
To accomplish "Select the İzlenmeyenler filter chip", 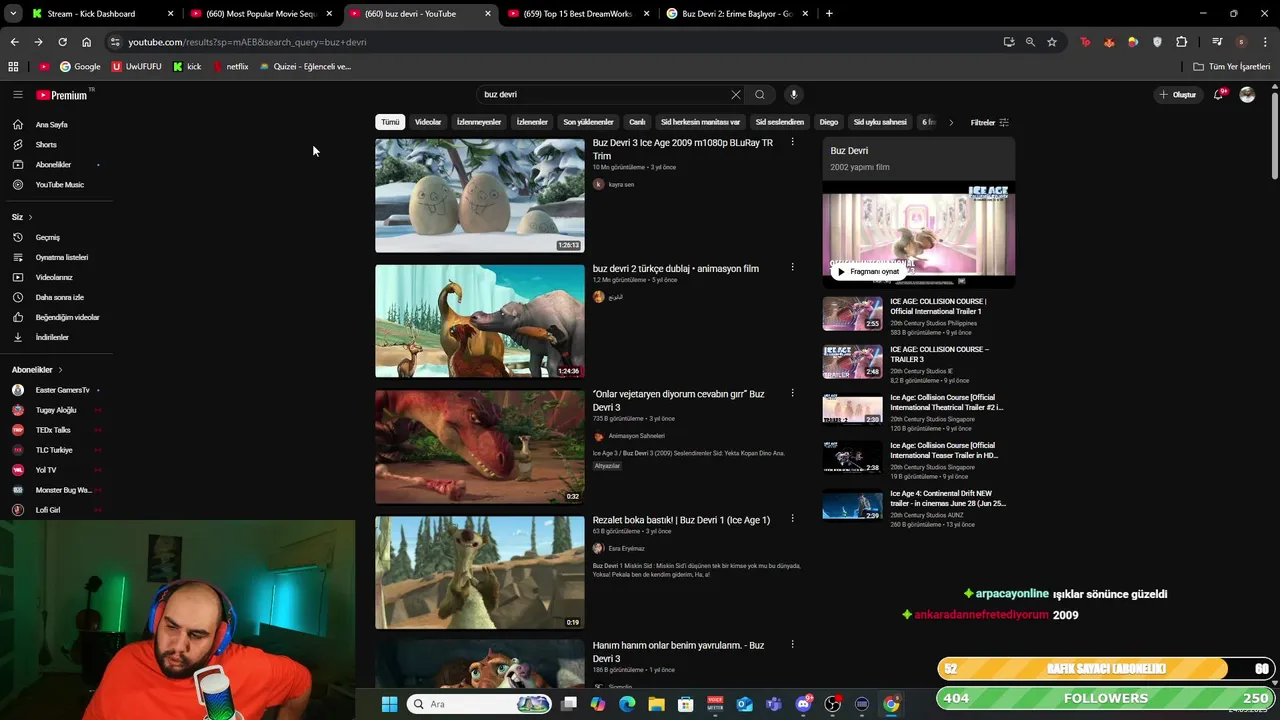I will point(479,122).
